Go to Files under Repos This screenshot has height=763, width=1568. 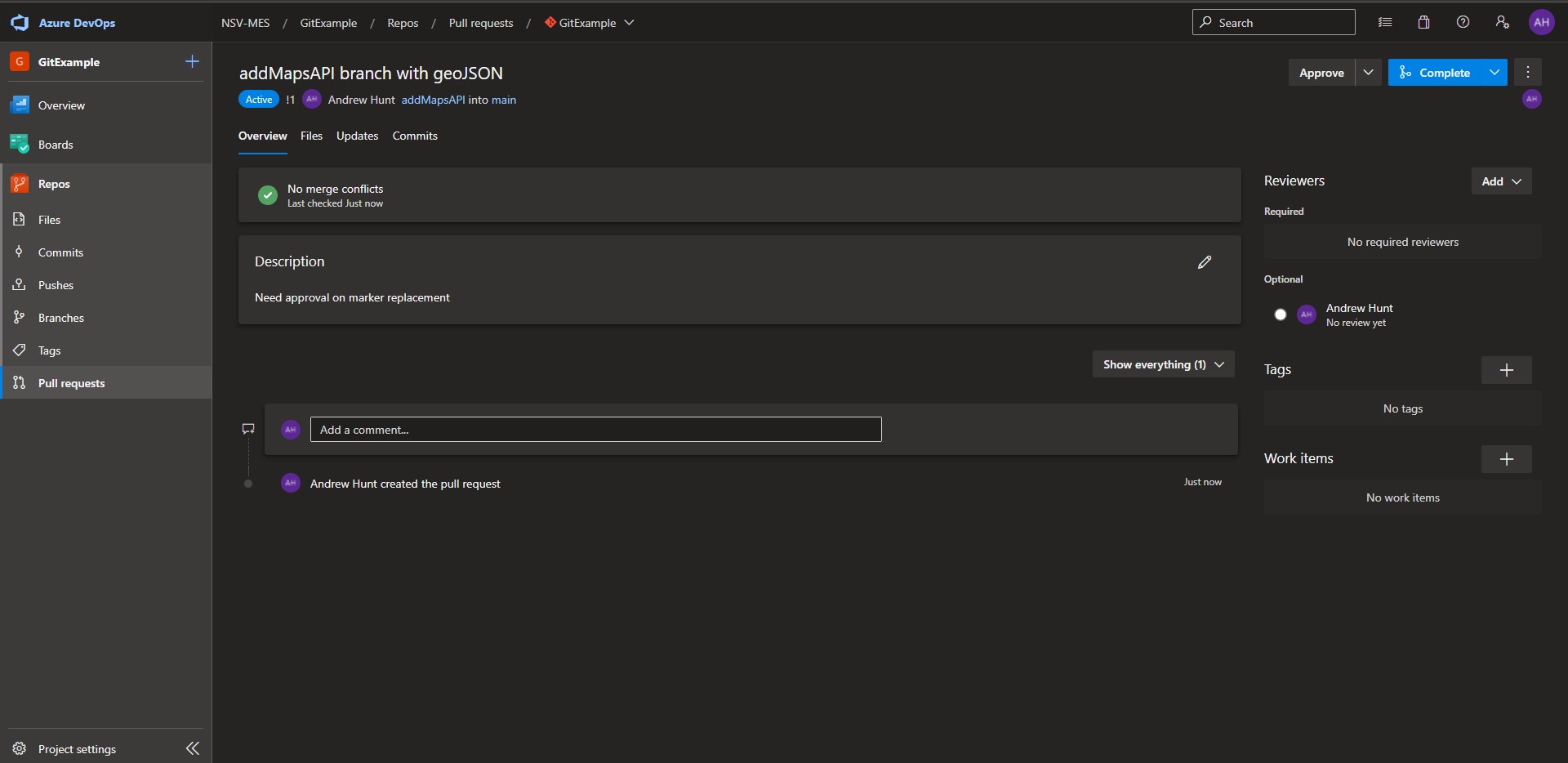(x=106, y=220)
